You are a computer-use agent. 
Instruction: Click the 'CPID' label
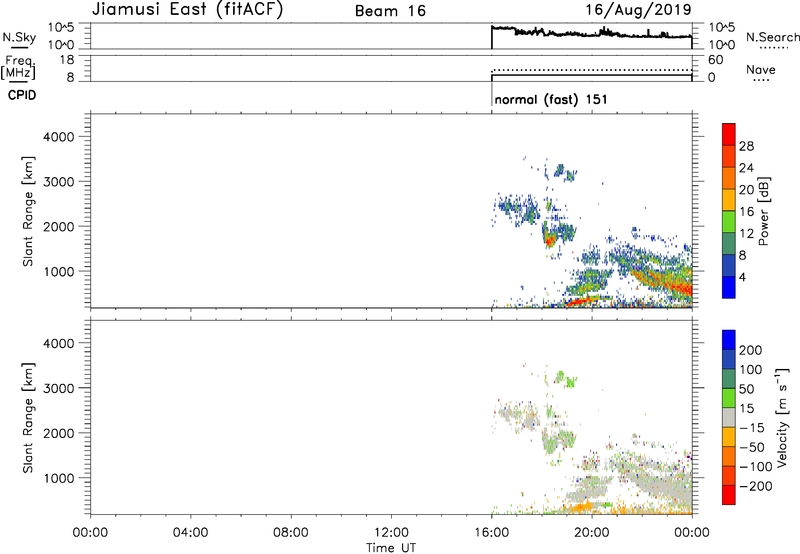pos(22,95)
